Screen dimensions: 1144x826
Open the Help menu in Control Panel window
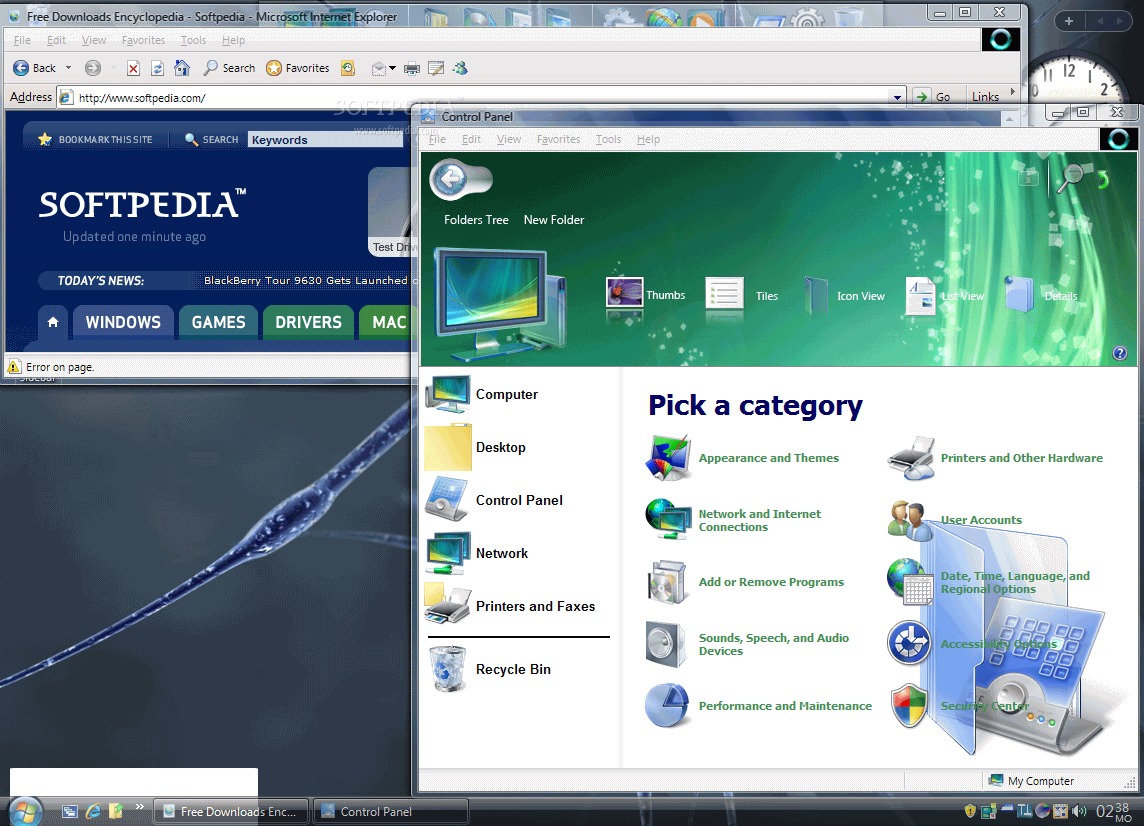tap(648, 139)
